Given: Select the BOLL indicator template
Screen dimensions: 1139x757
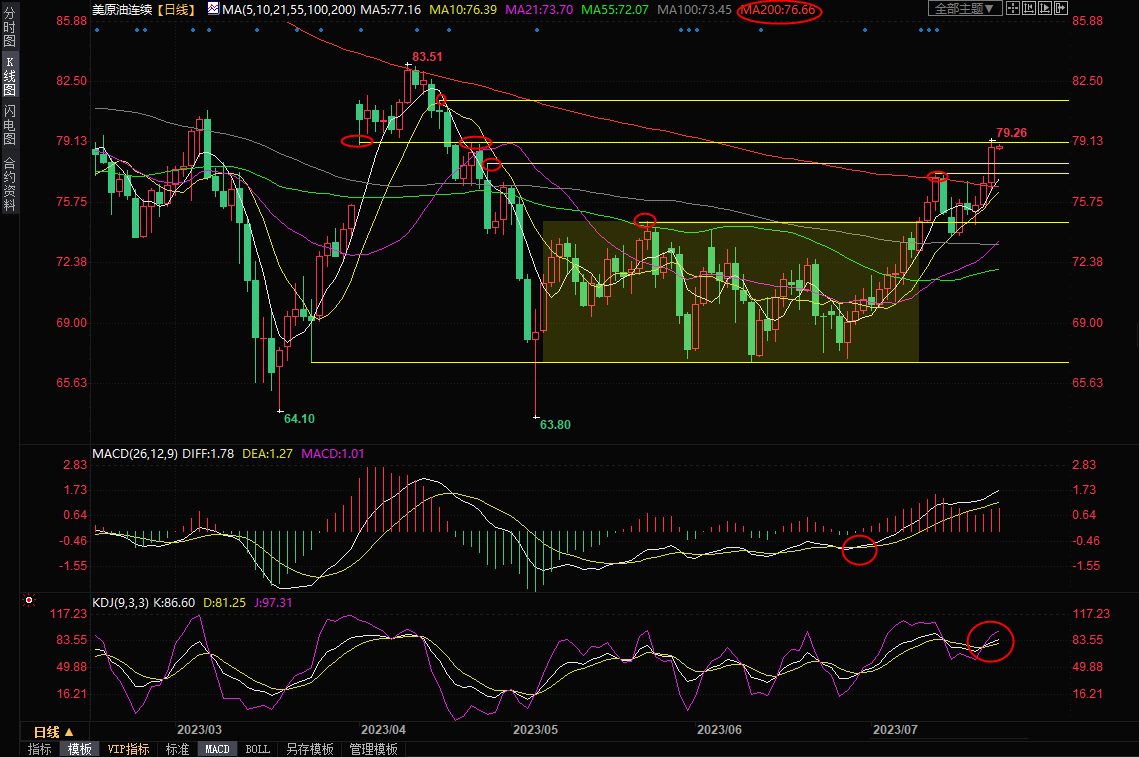Looking at the screenshot, I should coord(257,749).
